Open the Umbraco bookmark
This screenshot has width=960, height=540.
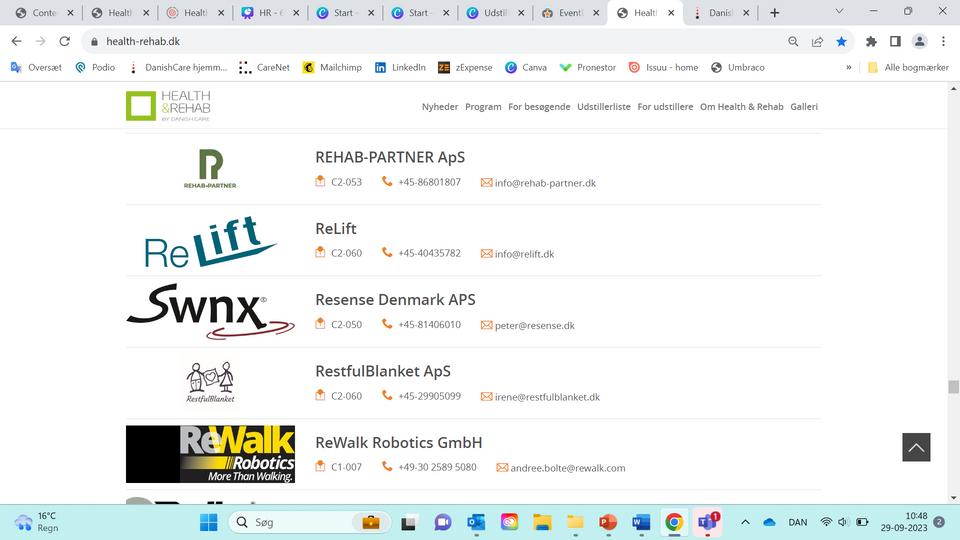738,67
